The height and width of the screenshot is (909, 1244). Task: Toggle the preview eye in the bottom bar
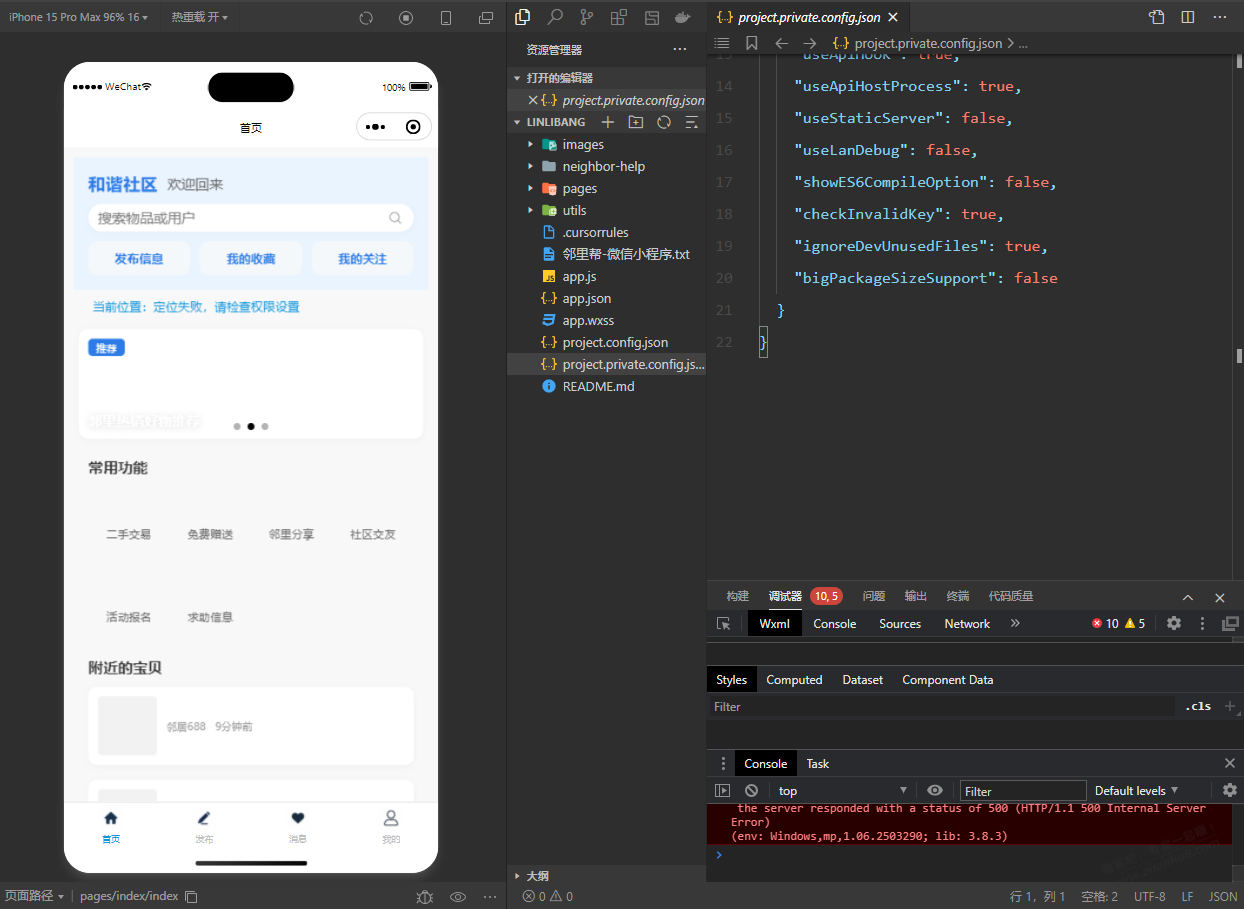458,897
